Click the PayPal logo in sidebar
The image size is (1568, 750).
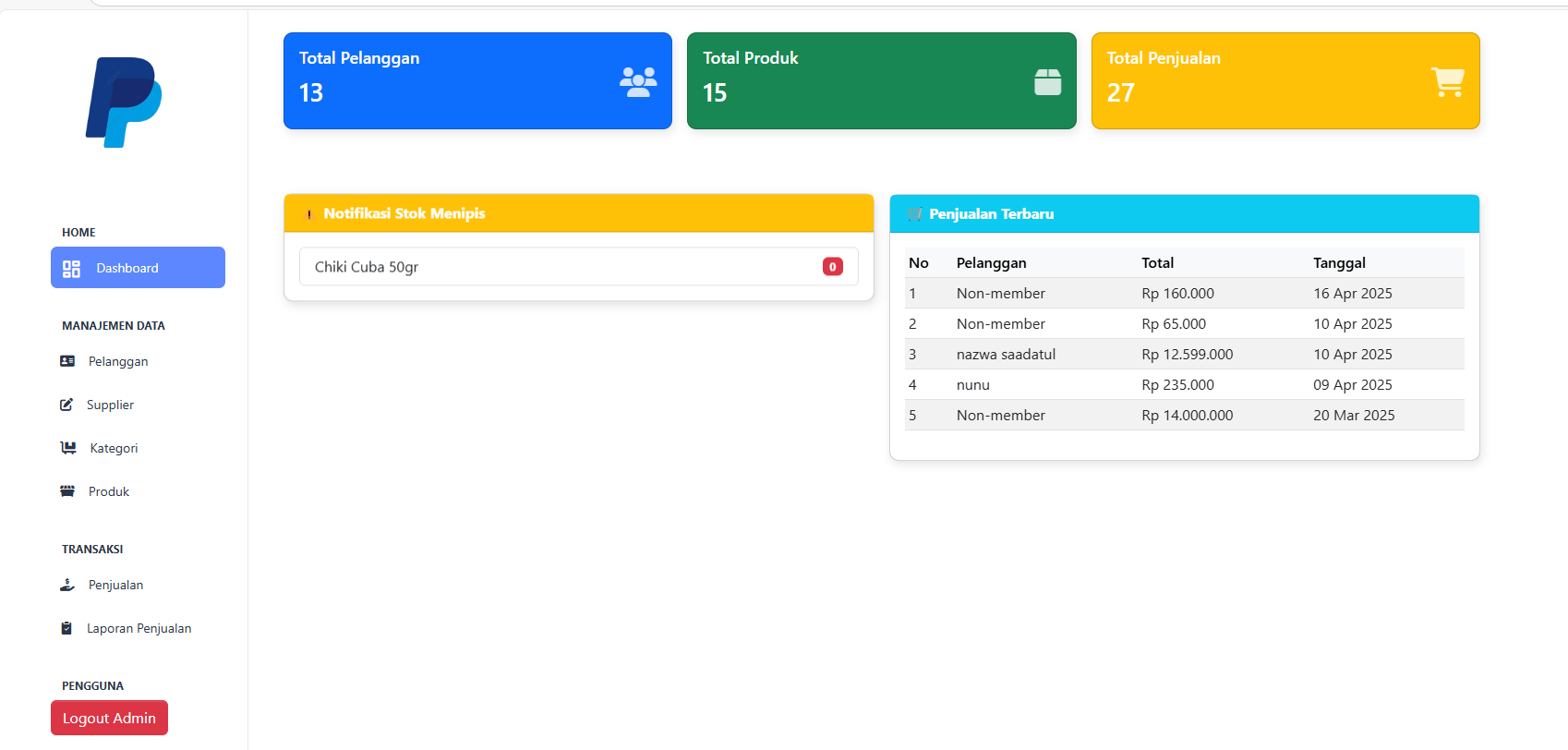point(124,102)
